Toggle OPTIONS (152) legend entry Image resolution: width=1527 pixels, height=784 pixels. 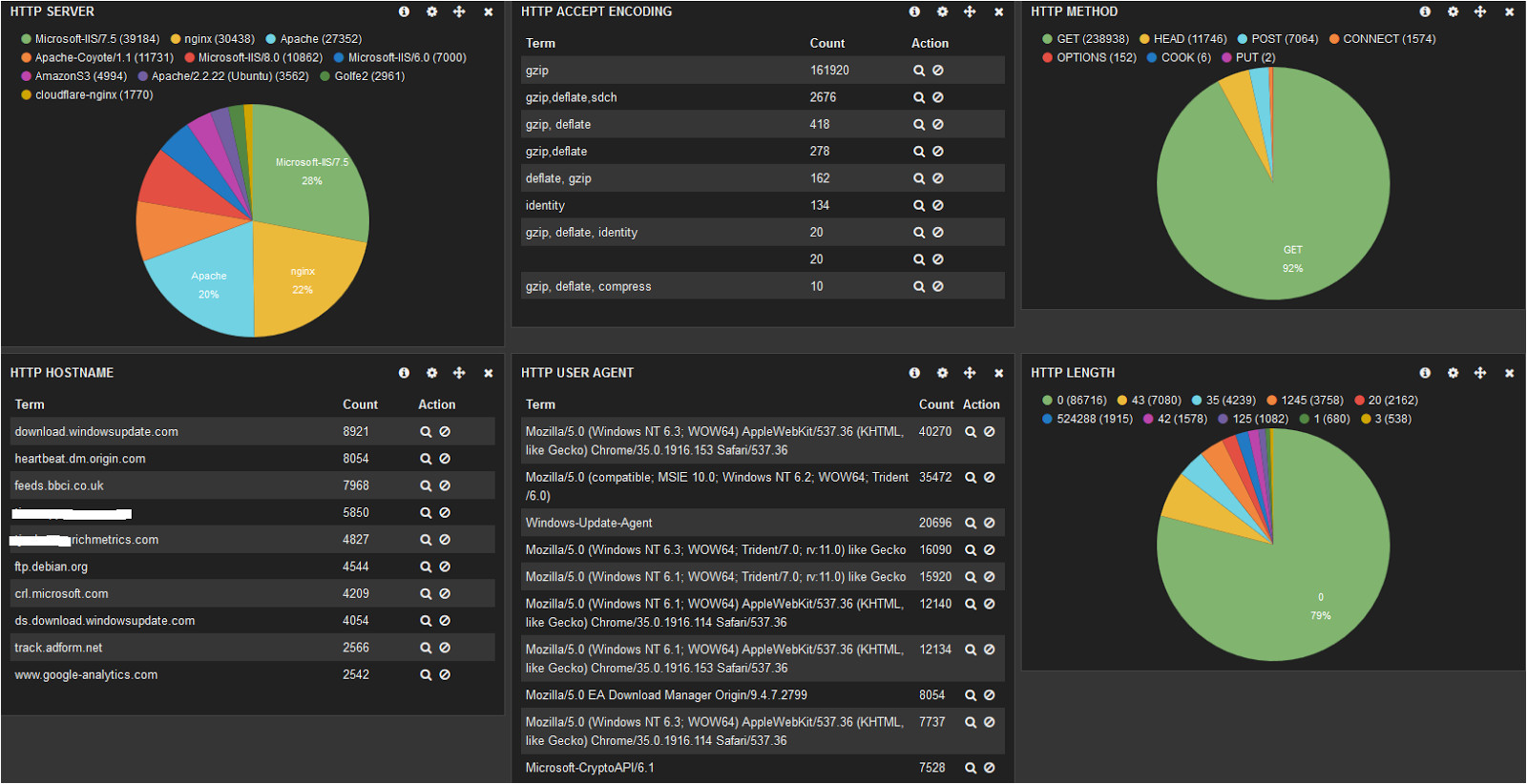click(1090, 57)
